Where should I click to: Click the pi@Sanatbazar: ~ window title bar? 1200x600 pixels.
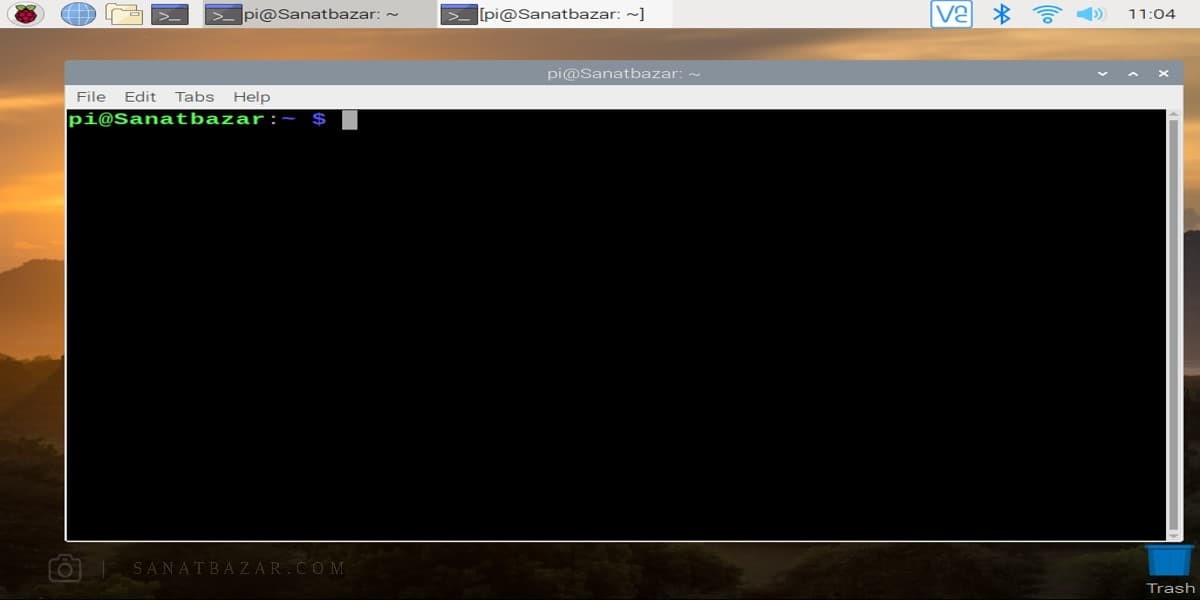(x=622, y=73)
